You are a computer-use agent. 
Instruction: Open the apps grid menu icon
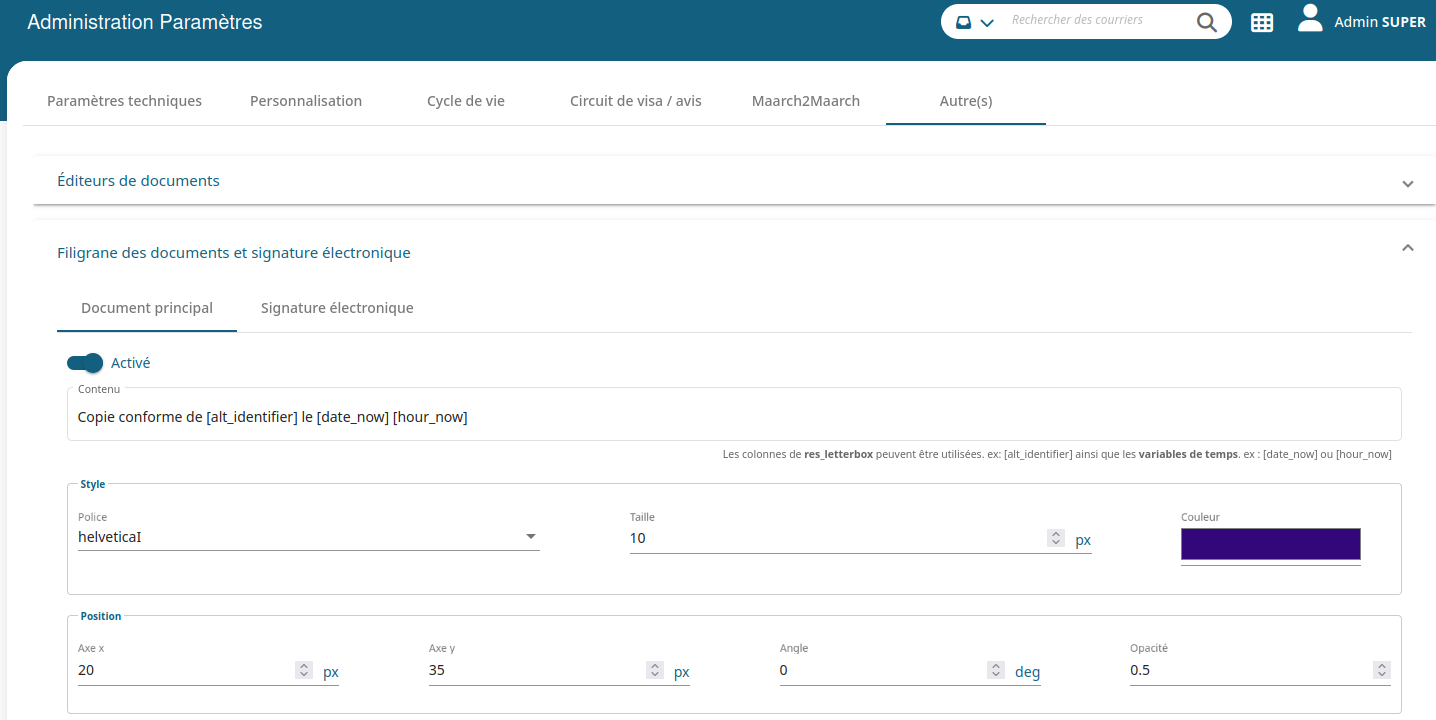click(1262, 22)
